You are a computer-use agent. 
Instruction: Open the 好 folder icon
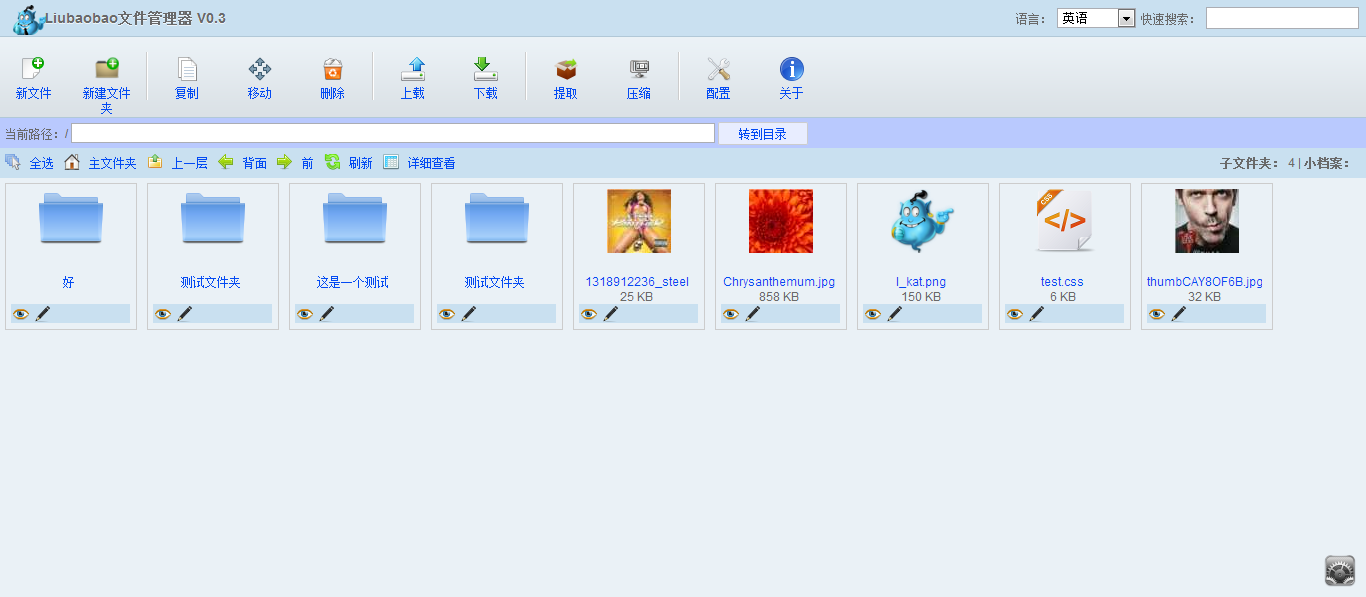click(71, 218)
